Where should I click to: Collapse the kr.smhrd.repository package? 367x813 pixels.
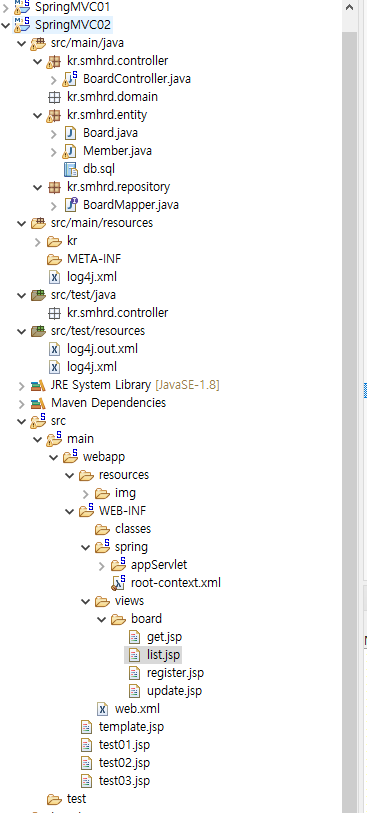tap(38, 187)
